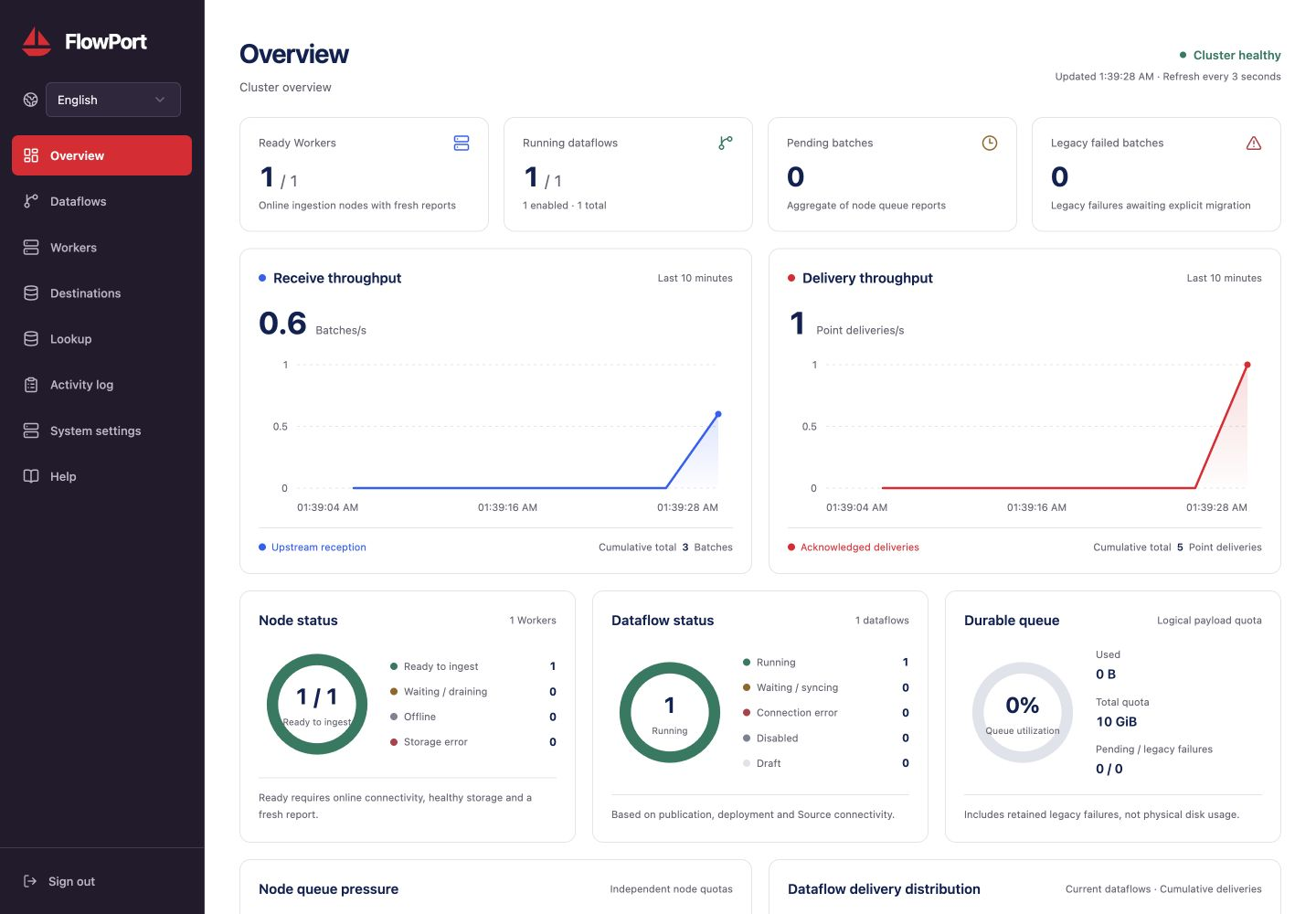Click the Offline legend row
This screenshot has height=914, width=1316.
click(x=473, y=717)
